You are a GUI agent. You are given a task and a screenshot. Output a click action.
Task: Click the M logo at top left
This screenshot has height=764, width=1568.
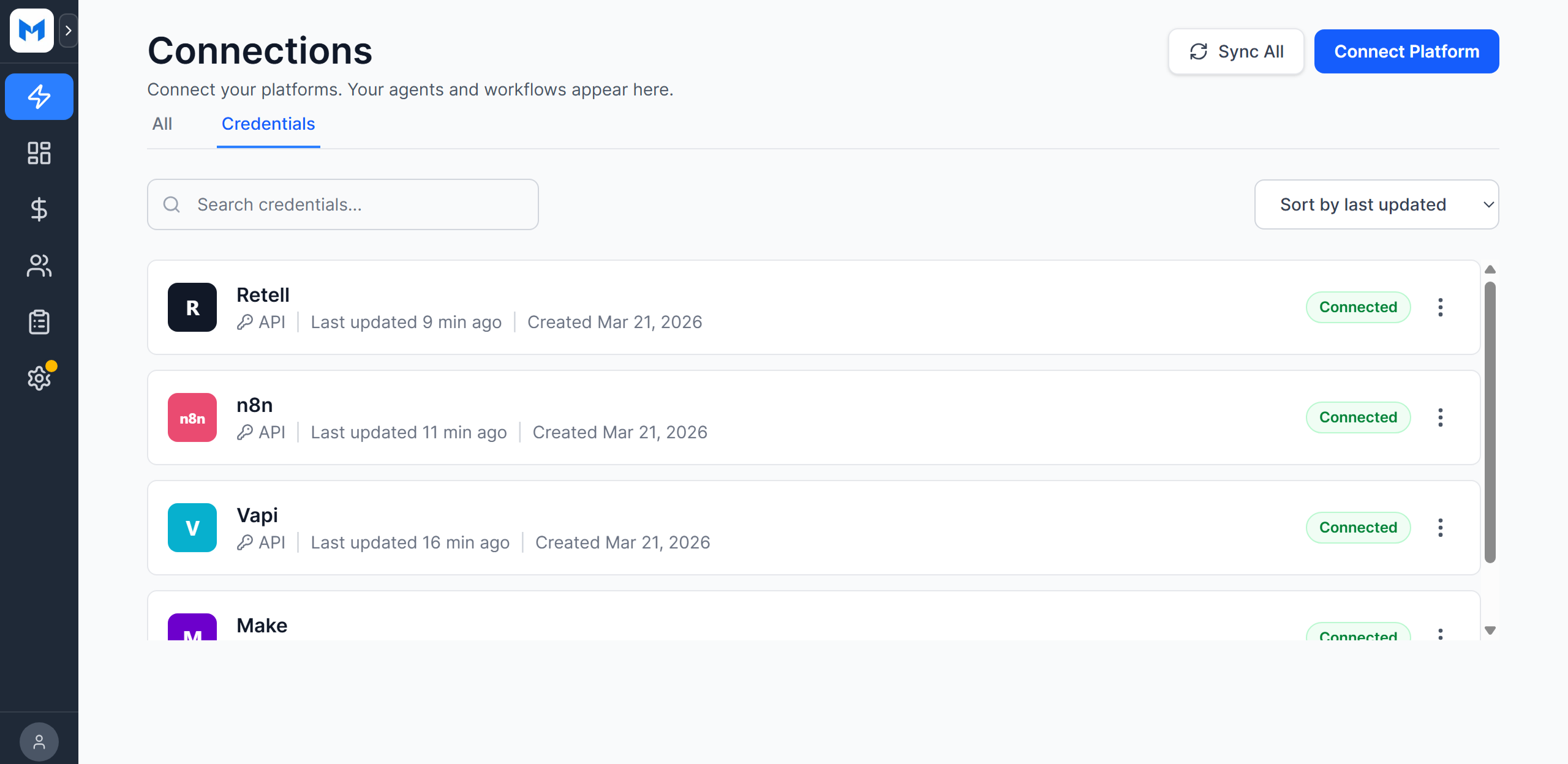click(31, 31)
